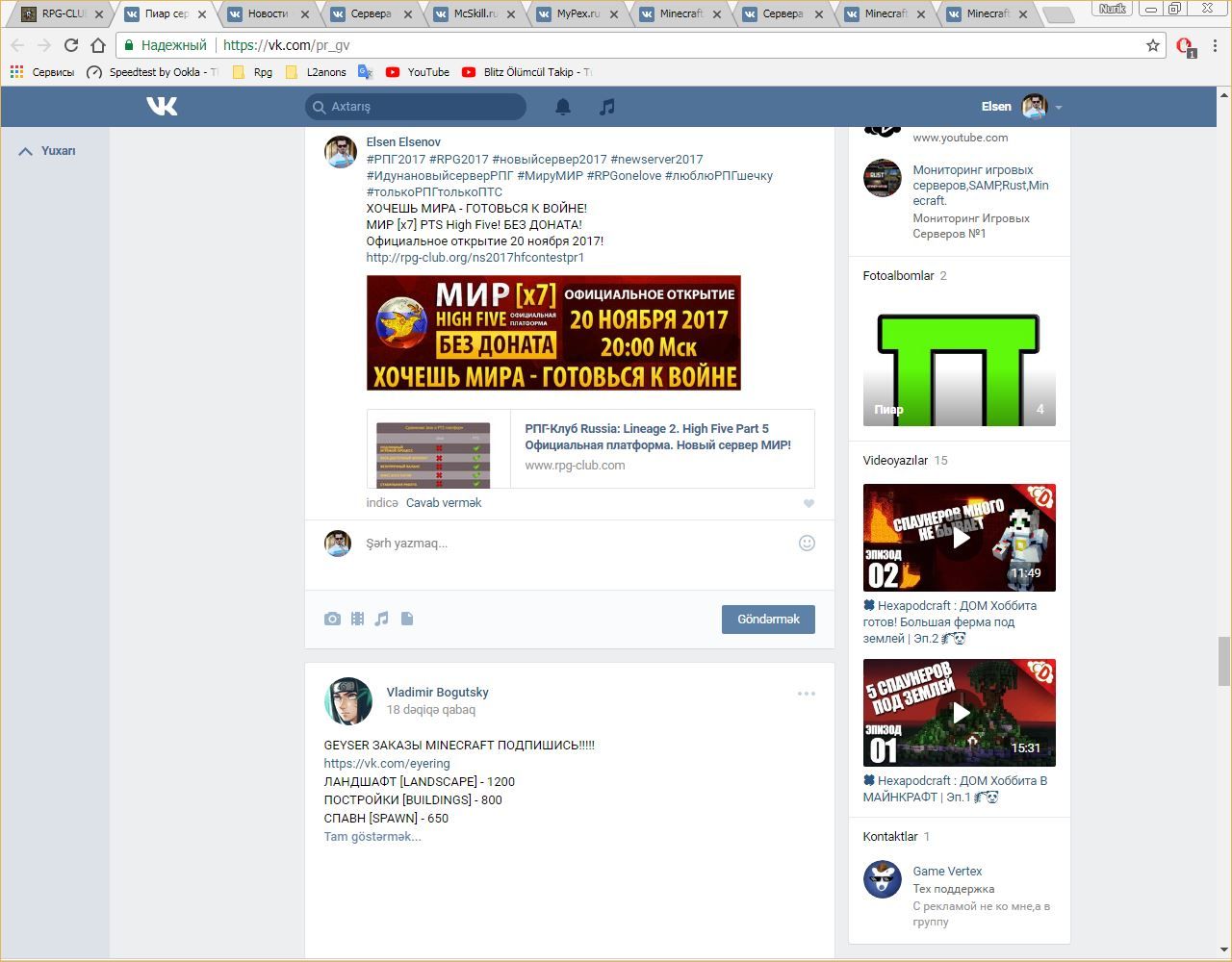Open a new browser tab
Screen dimensions: 1232x962
[1058, 14]
